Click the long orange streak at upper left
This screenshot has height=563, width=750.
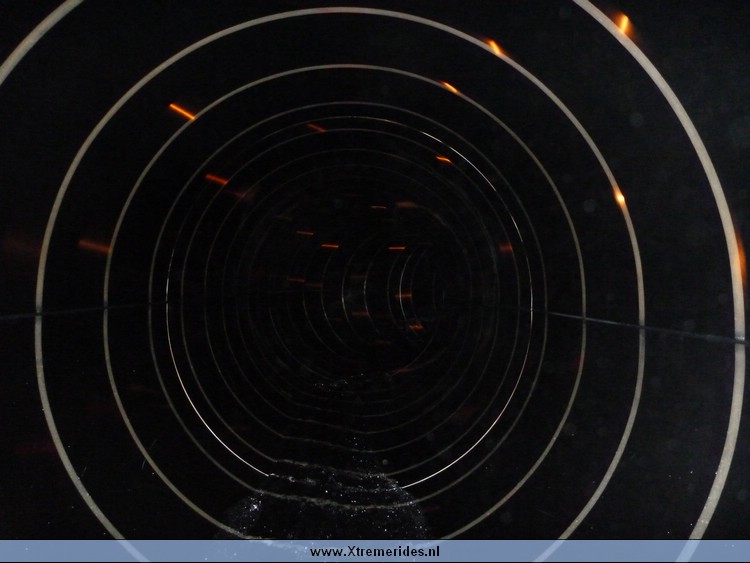point(182,112)
